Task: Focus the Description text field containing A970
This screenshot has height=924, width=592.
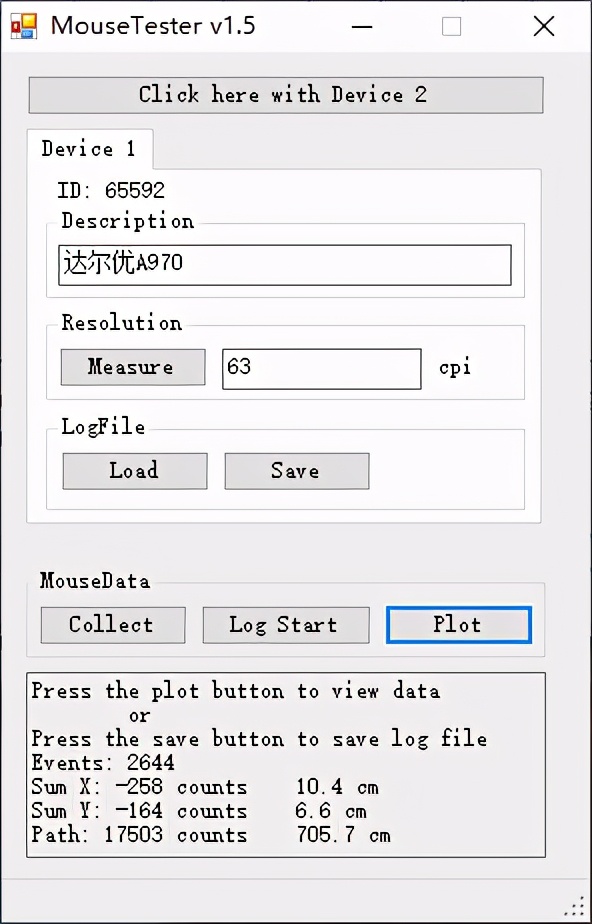Action: tap(285, 265)
